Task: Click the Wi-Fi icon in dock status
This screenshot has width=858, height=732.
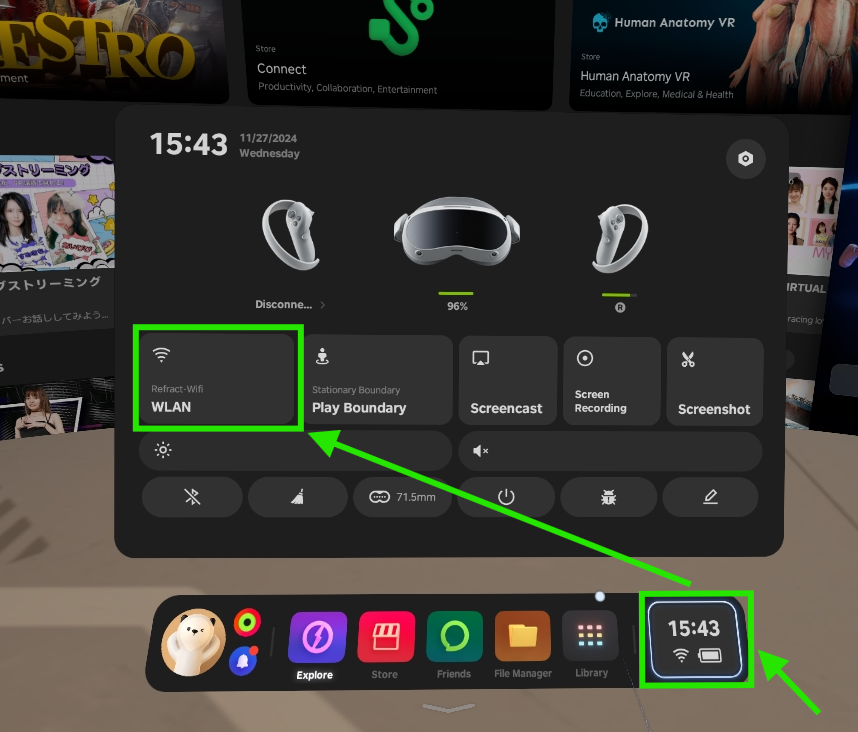Action: (x=681, y=655)
